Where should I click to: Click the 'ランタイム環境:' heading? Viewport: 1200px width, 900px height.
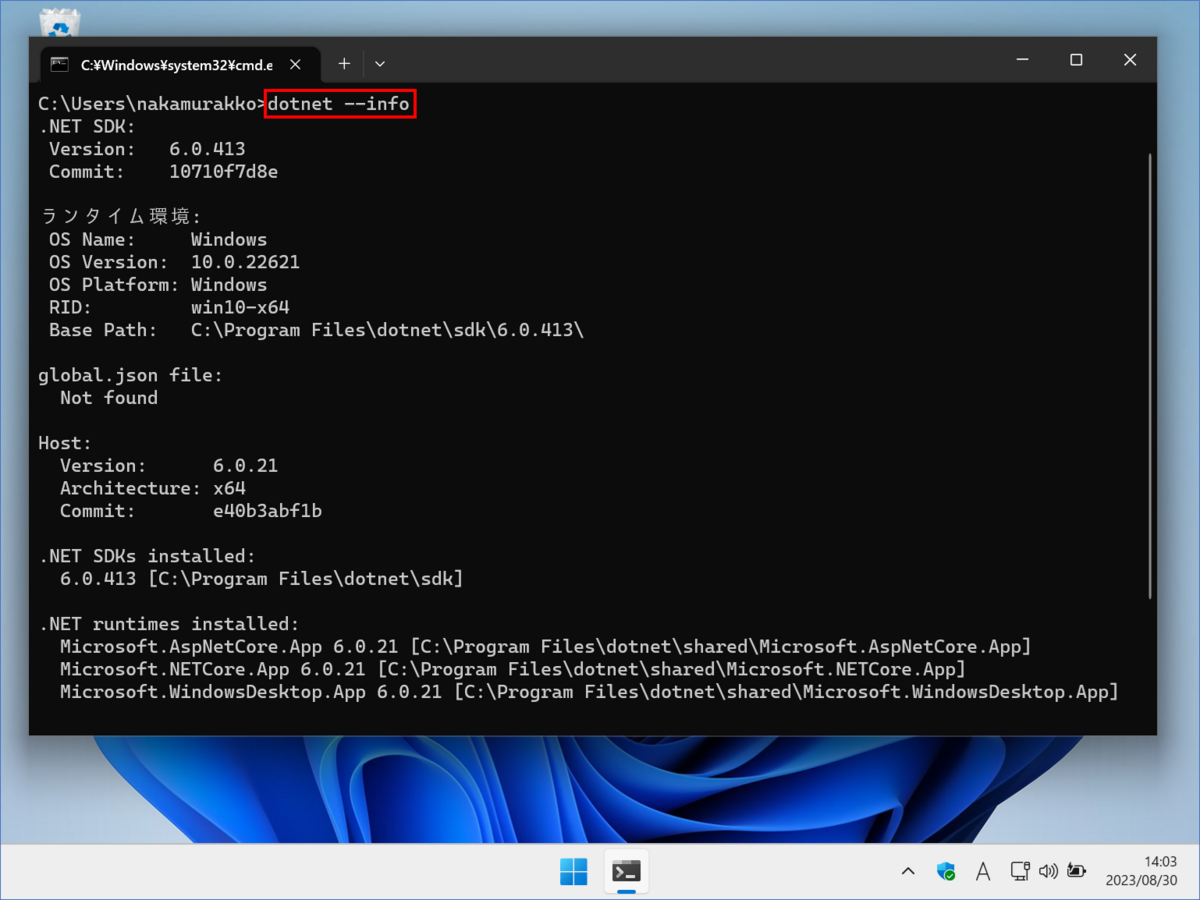(120, 217)
